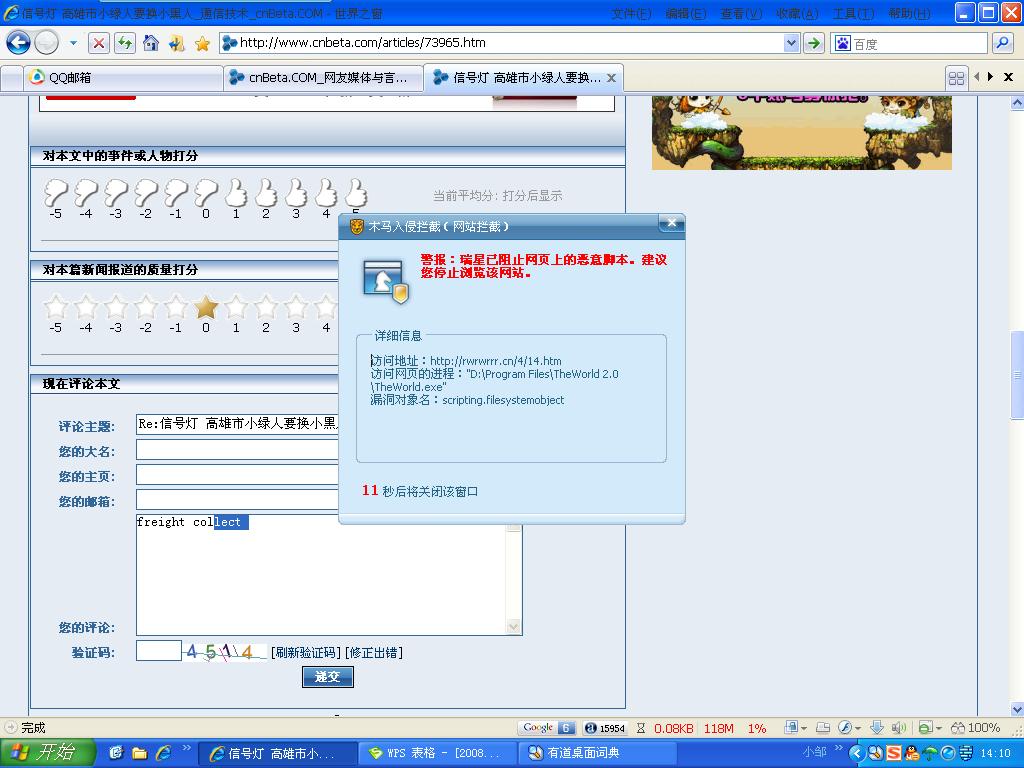This screenshot has width=1024, height=768.
Task: Rate the event -3 thumbs down
Action: click(x=116, y=193)
